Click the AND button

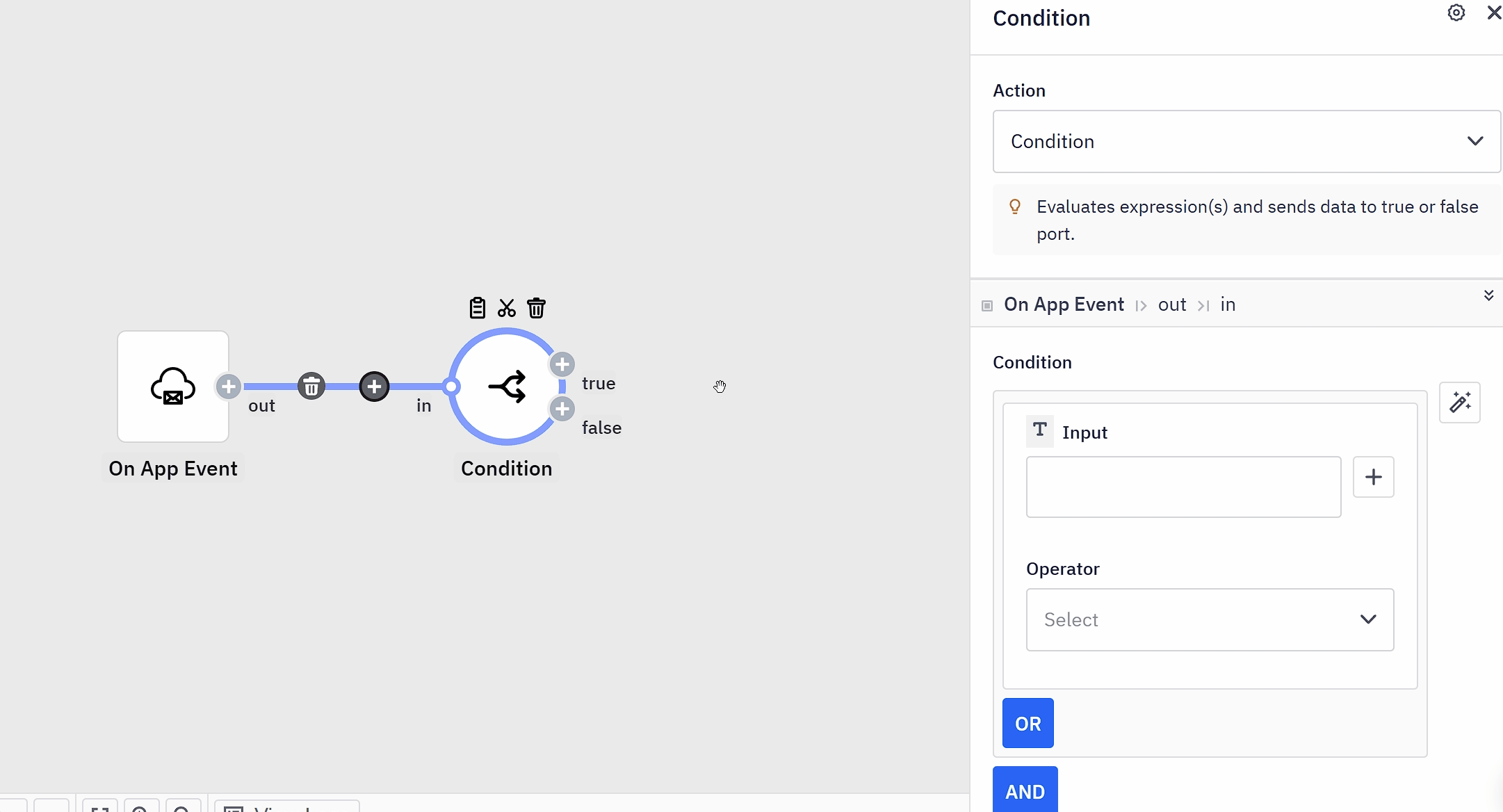click(x=1025, y=791)
